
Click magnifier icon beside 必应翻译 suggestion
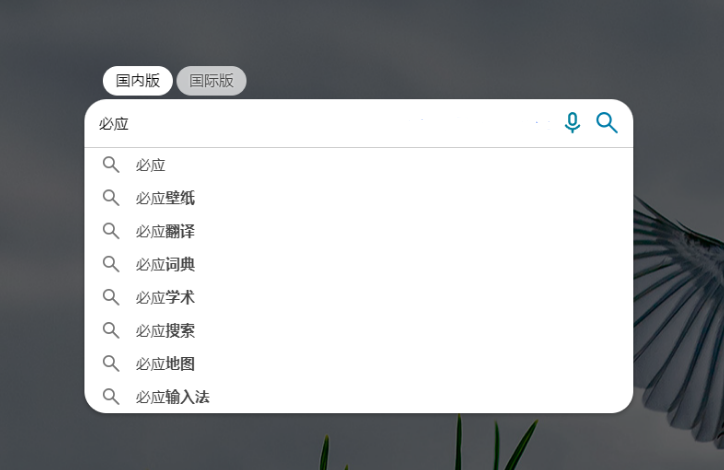coord(111,231)
